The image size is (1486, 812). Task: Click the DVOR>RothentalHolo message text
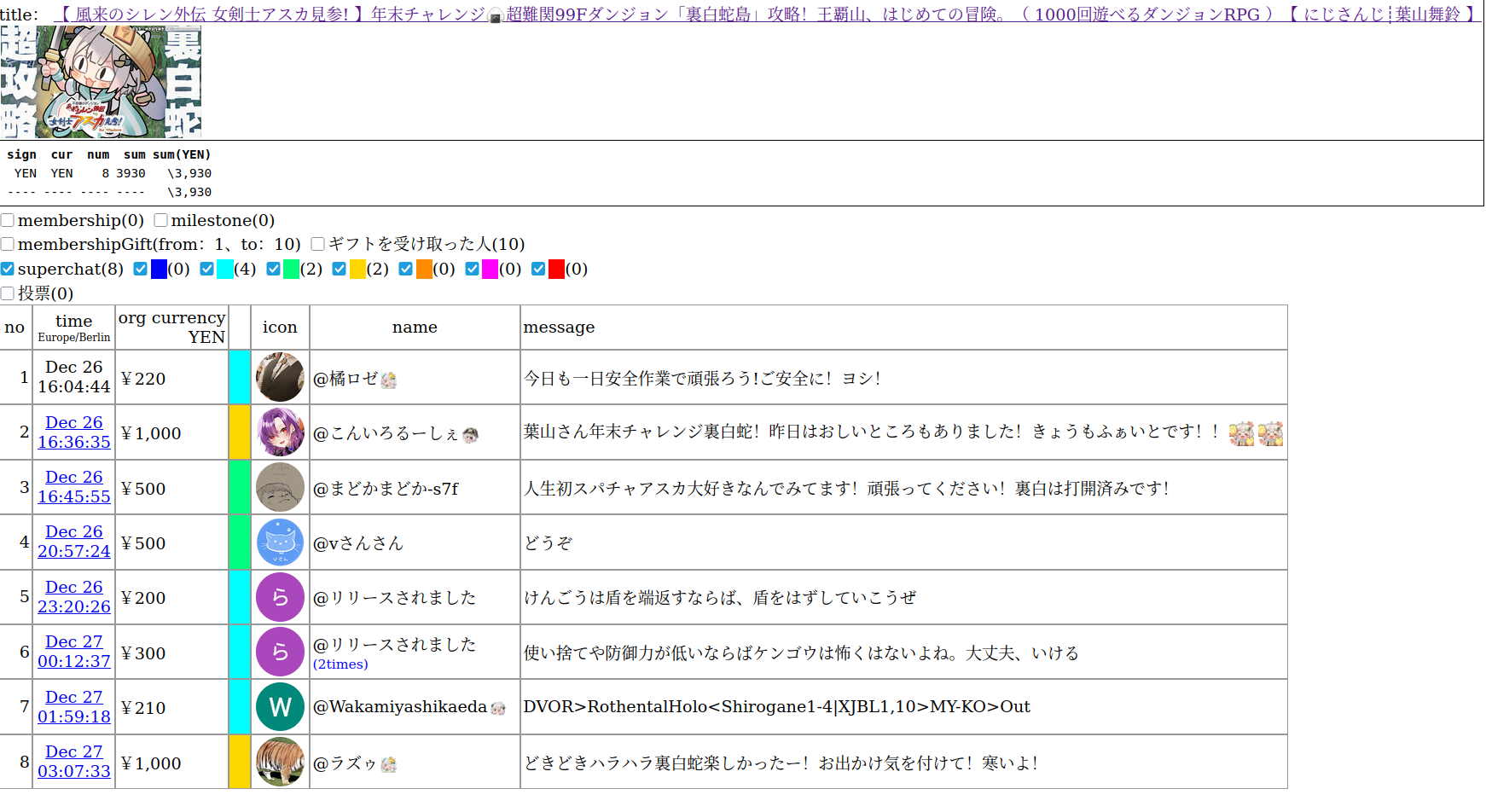777,706
